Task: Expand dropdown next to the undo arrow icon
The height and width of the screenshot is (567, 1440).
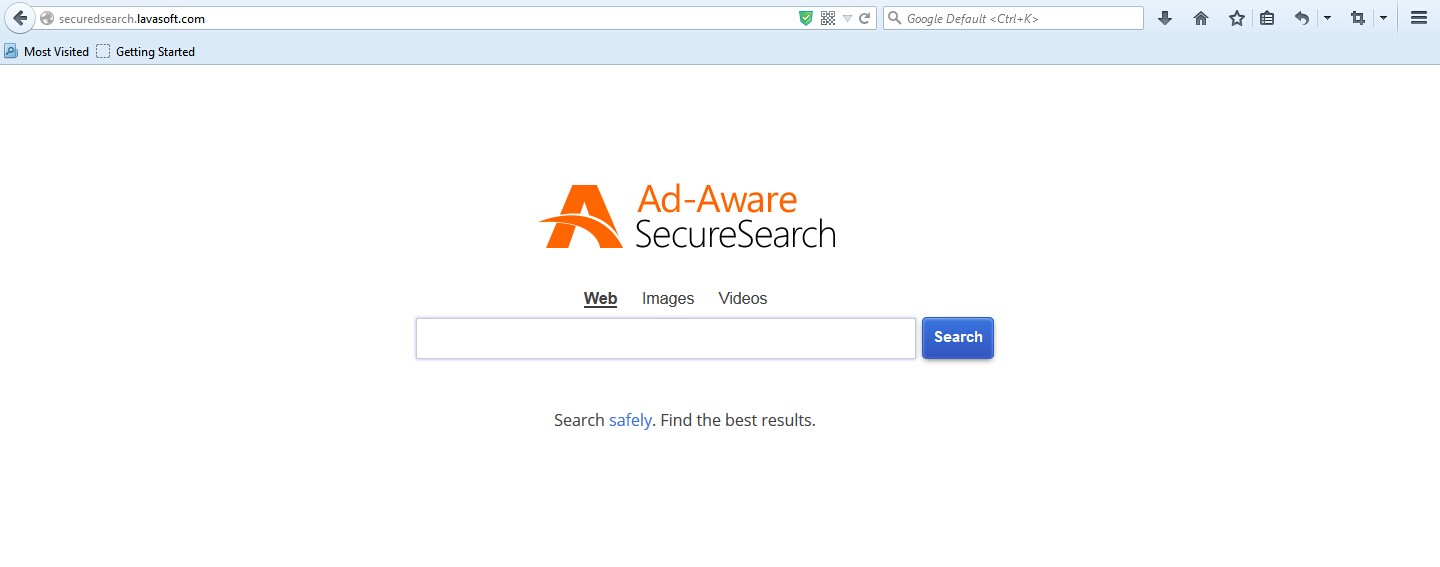Action: click(1327, 18)
